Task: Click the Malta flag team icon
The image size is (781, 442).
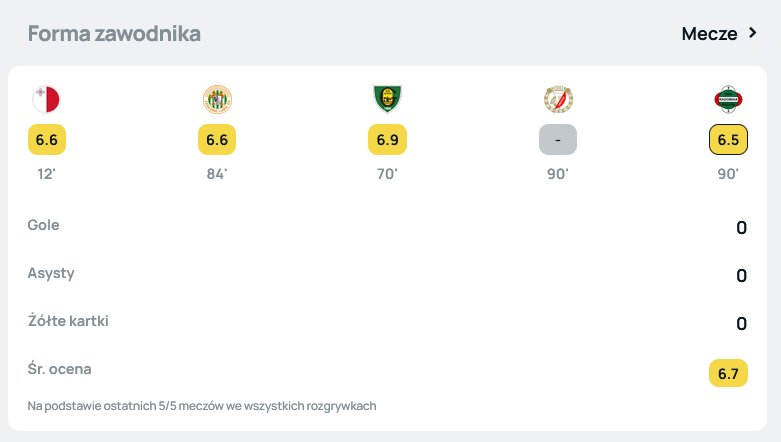Action: (x=47, y=99)
